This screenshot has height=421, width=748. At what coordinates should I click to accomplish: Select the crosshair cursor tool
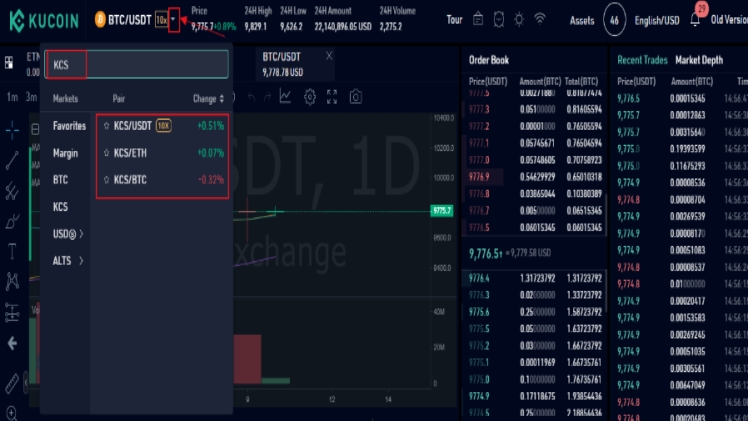point(12,129)
